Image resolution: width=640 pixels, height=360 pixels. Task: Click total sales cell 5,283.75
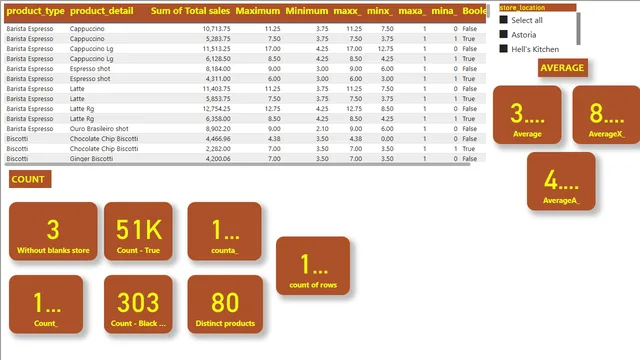(x=218, y=39)
